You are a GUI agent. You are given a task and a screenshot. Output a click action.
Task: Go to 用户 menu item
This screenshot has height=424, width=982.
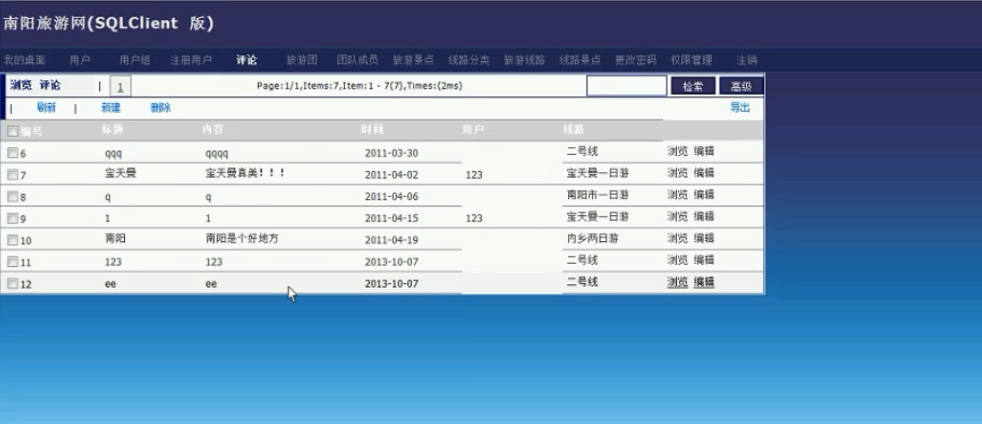pos(80,60)
